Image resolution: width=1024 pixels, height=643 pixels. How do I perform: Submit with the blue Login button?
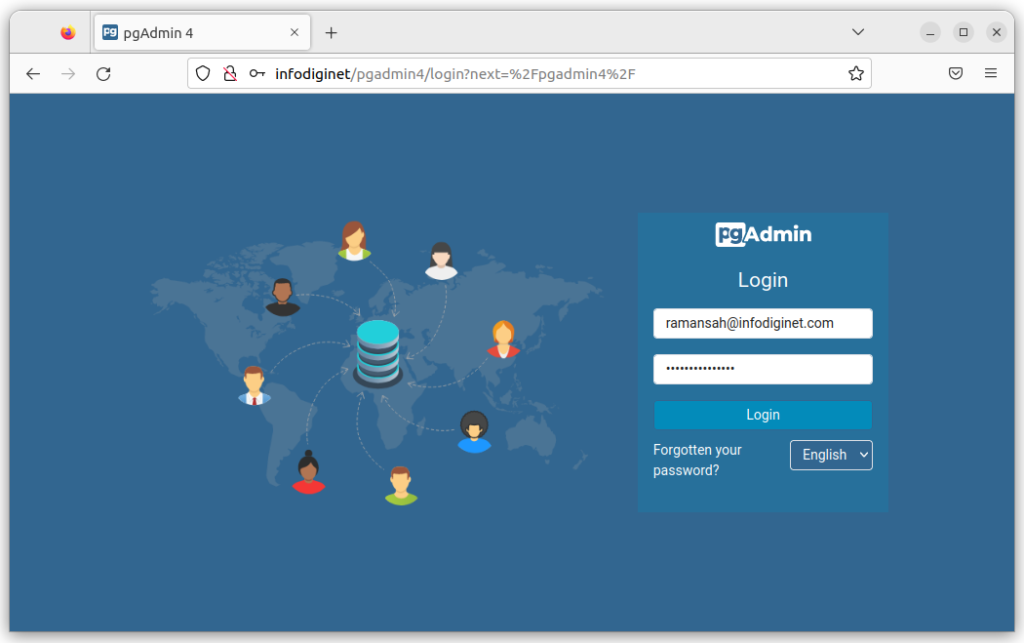[x=763, y=415]
